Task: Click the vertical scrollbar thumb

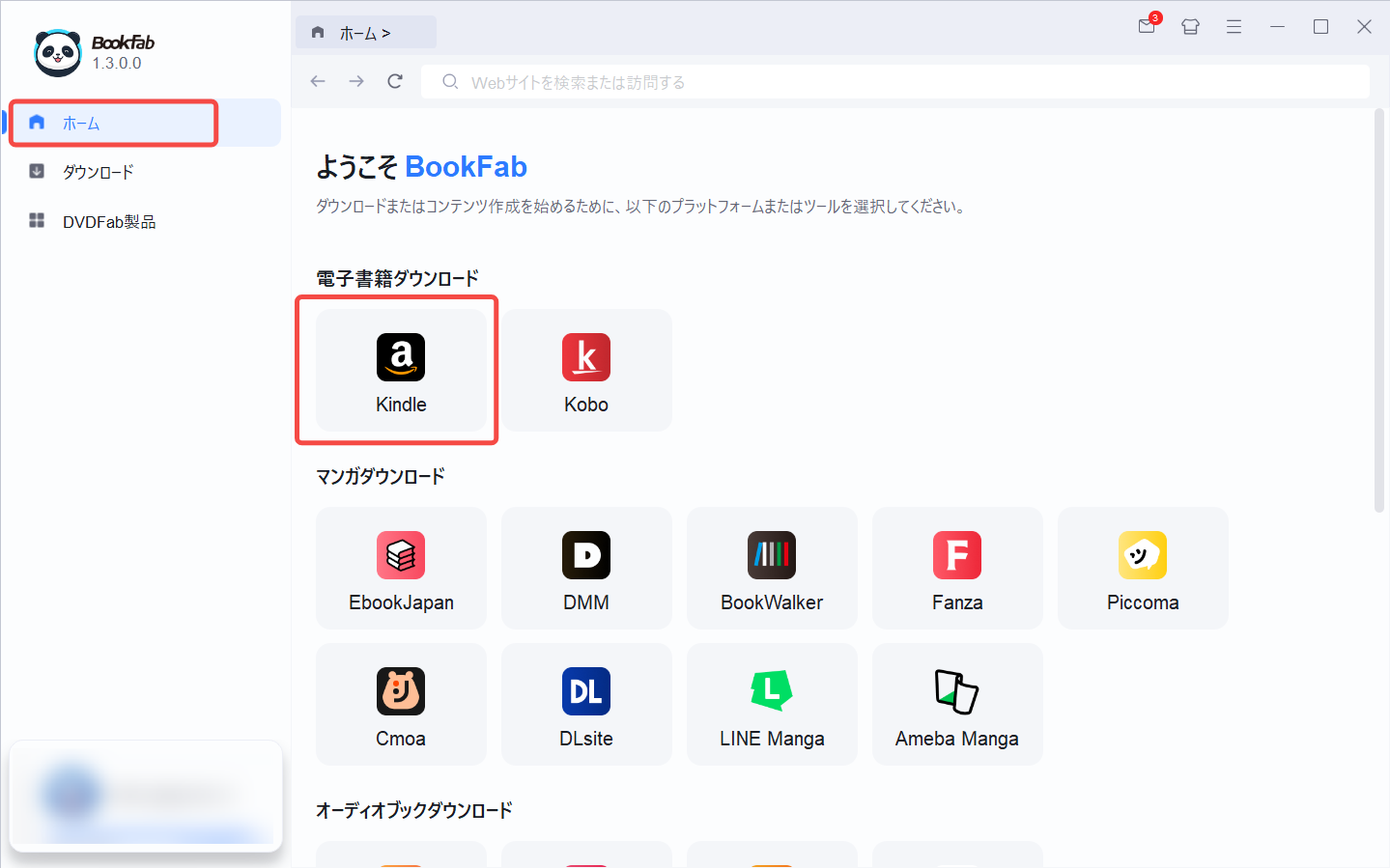Action: 1378,311
